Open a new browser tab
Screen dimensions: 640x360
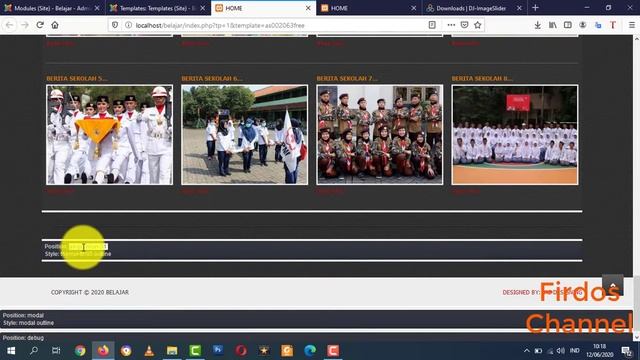click(x=536, y=8)
